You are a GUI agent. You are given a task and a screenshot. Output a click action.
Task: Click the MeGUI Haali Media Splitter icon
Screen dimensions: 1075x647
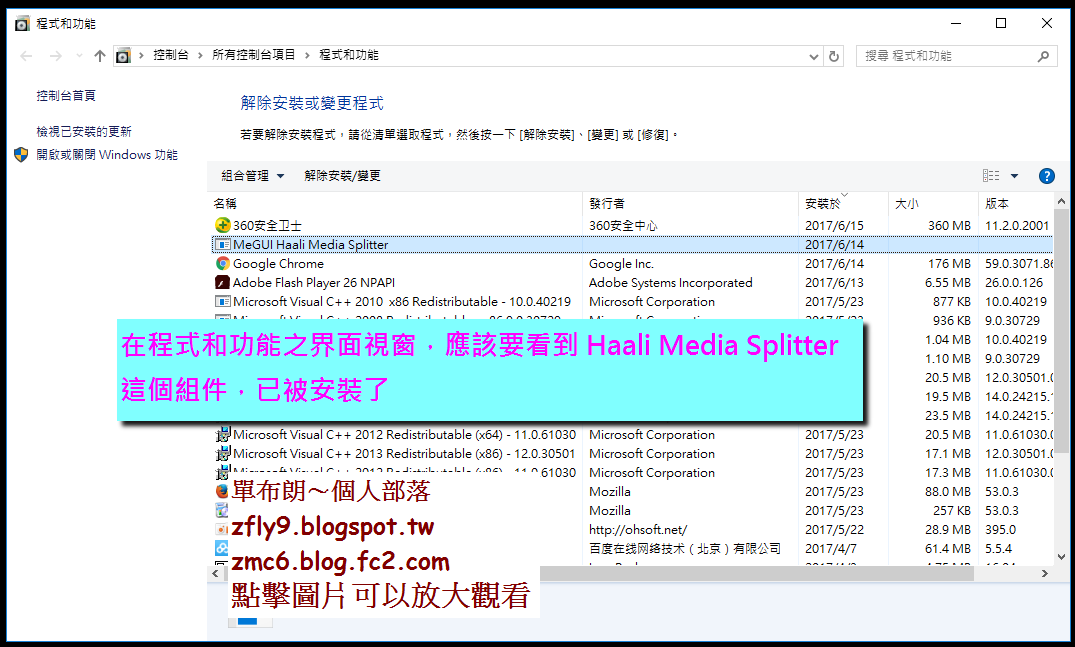[223, 245]
